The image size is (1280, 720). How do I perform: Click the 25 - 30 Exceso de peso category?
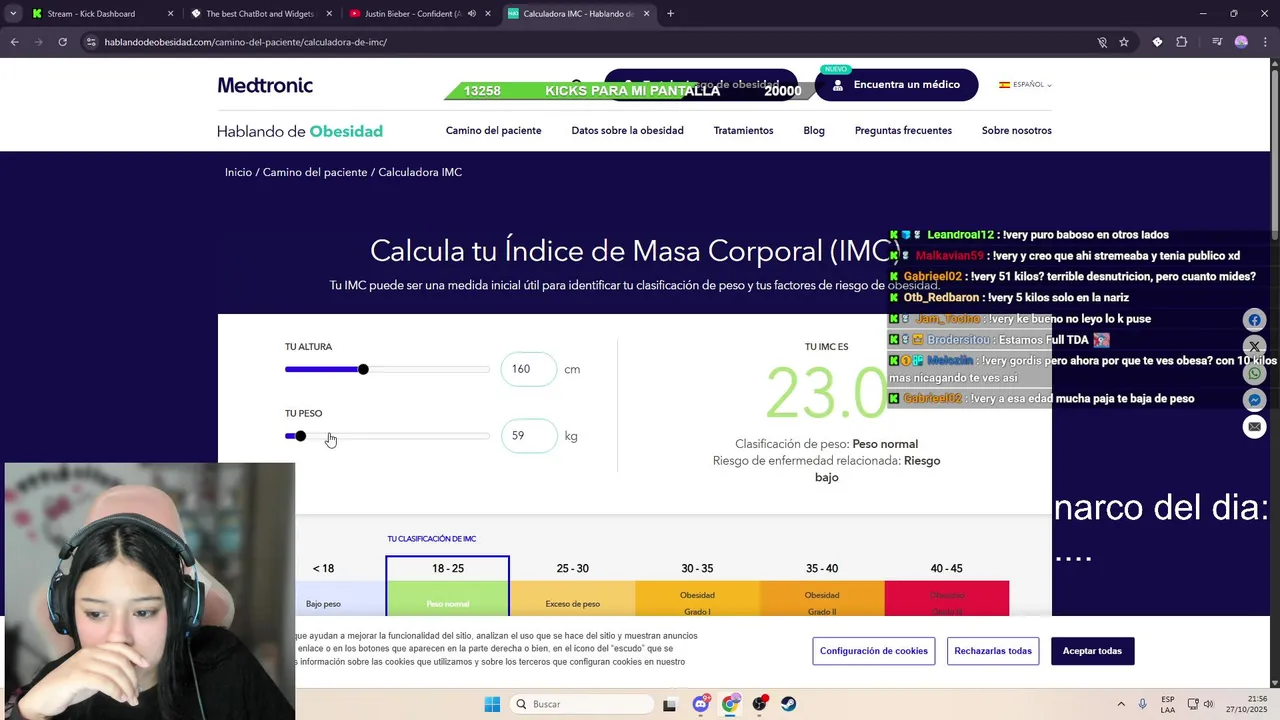click(x=572, y=586)
